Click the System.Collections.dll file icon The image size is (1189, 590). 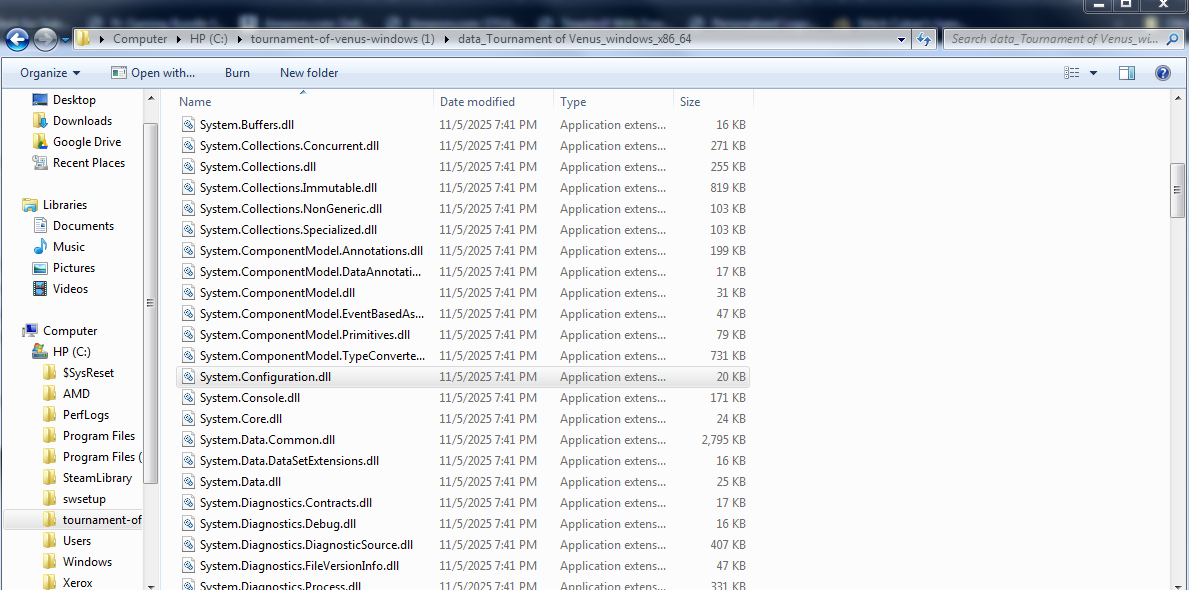[x=189, y=167]
